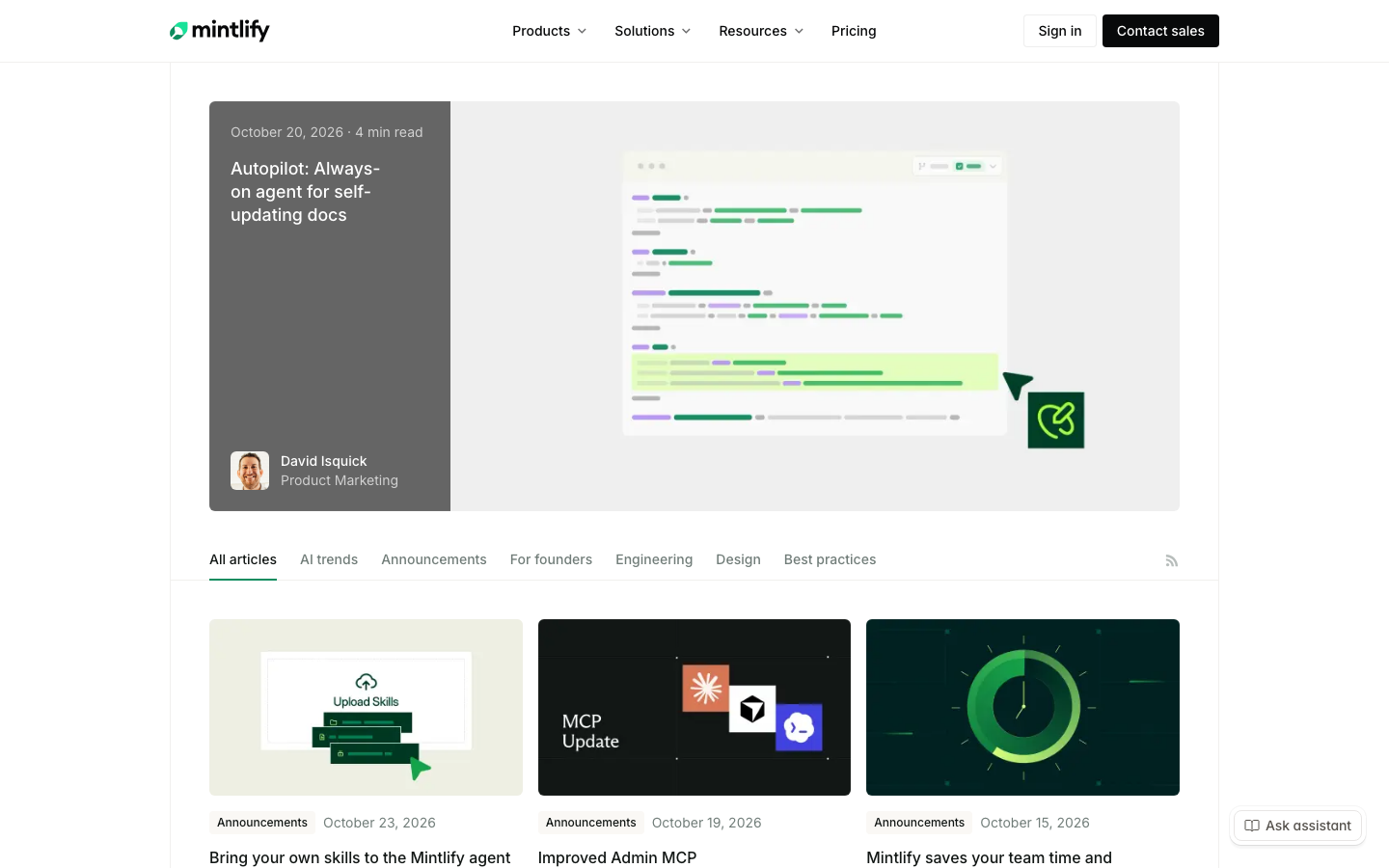This screenshot has width=1389, height=868.
Task: Open David Isquick's avatar photo
Action: [x=250, y=471]
